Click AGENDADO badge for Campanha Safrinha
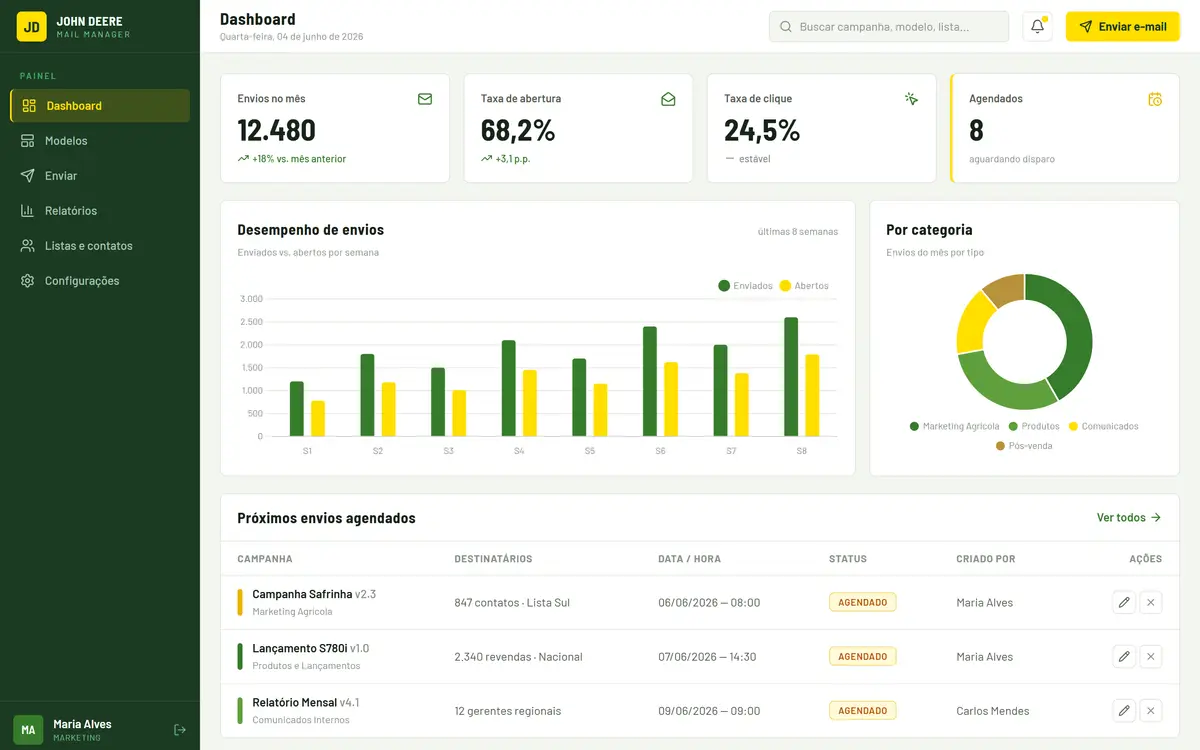 (x=863, y=602)
